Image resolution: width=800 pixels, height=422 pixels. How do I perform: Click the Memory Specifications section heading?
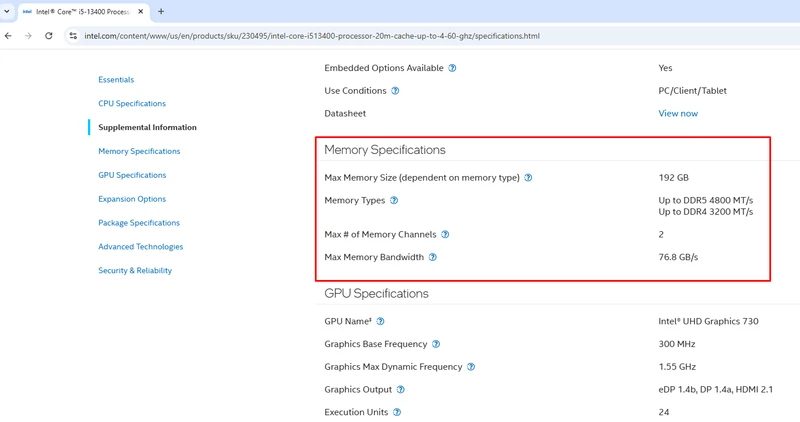385,150
